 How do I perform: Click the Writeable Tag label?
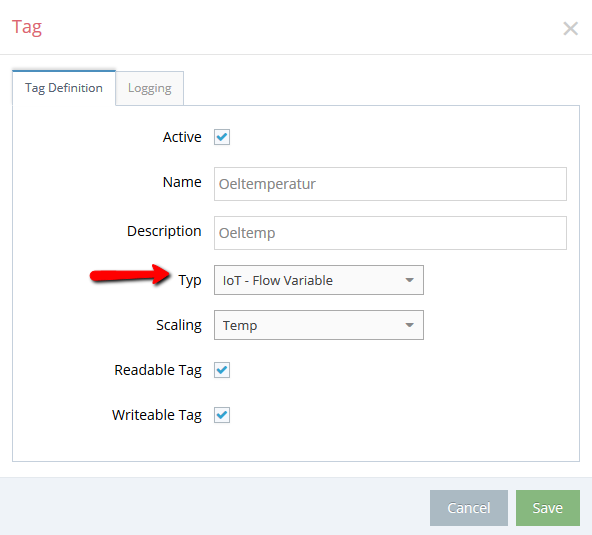(157, 415)
